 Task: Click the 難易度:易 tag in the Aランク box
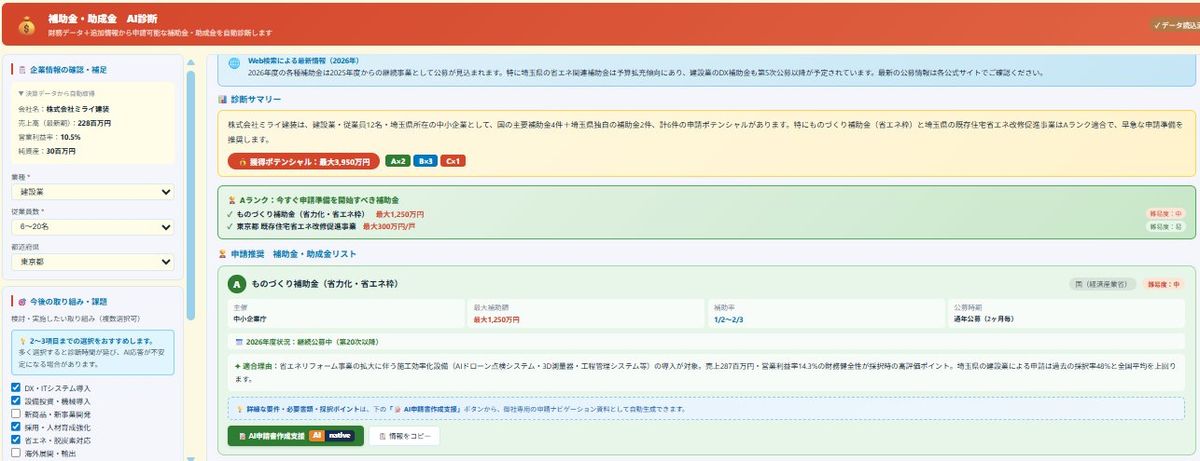[x=1165, y=228]
